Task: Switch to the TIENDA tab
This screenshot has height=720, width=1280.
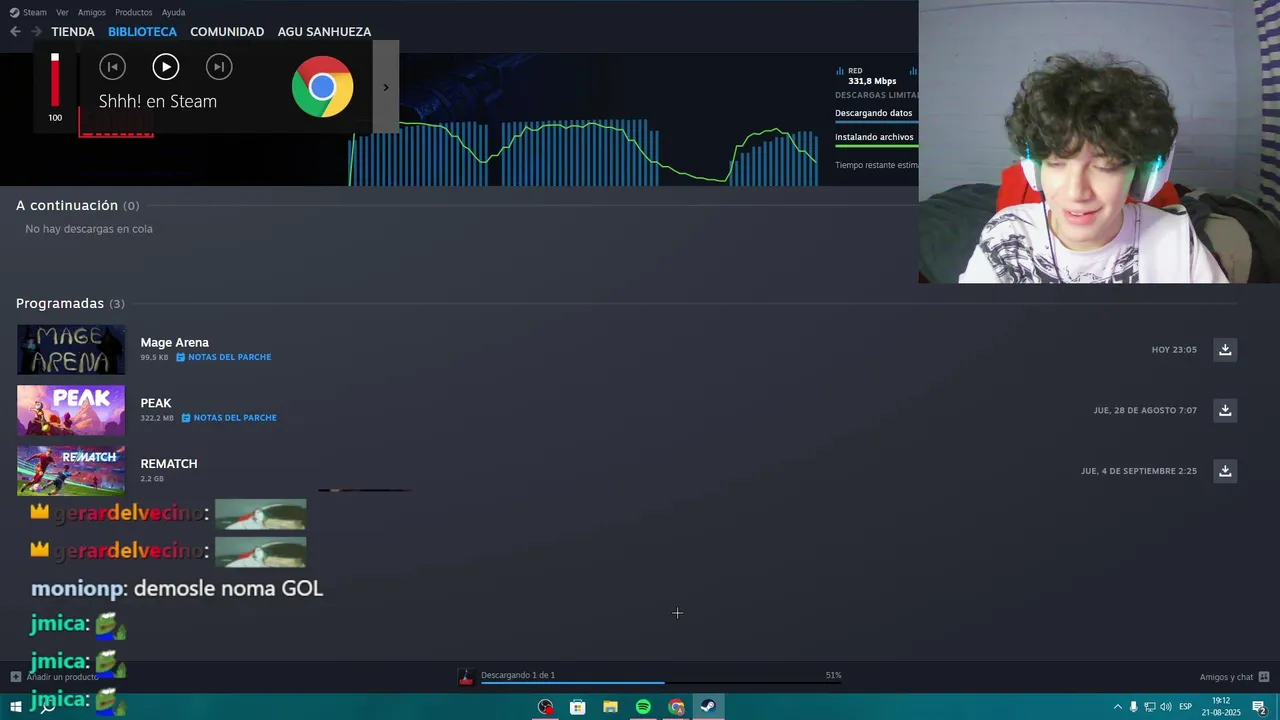Action: pyautogui.click(x=73, y=32)
